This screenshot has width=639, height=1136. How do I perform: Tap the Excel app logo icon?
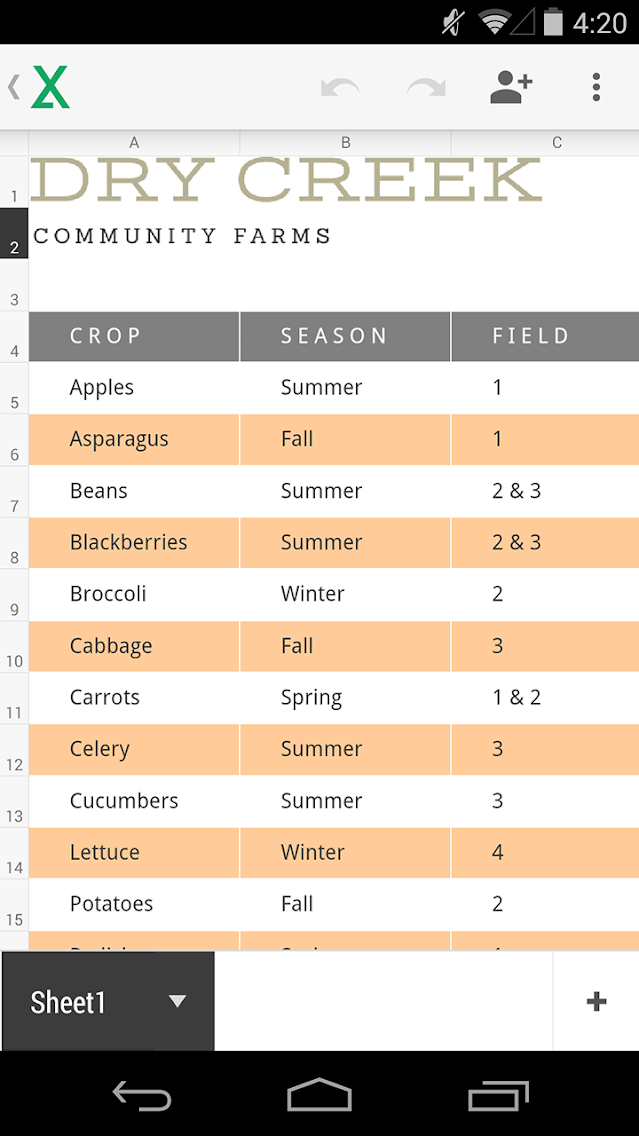pyautogui.click(x=50, y=88)
